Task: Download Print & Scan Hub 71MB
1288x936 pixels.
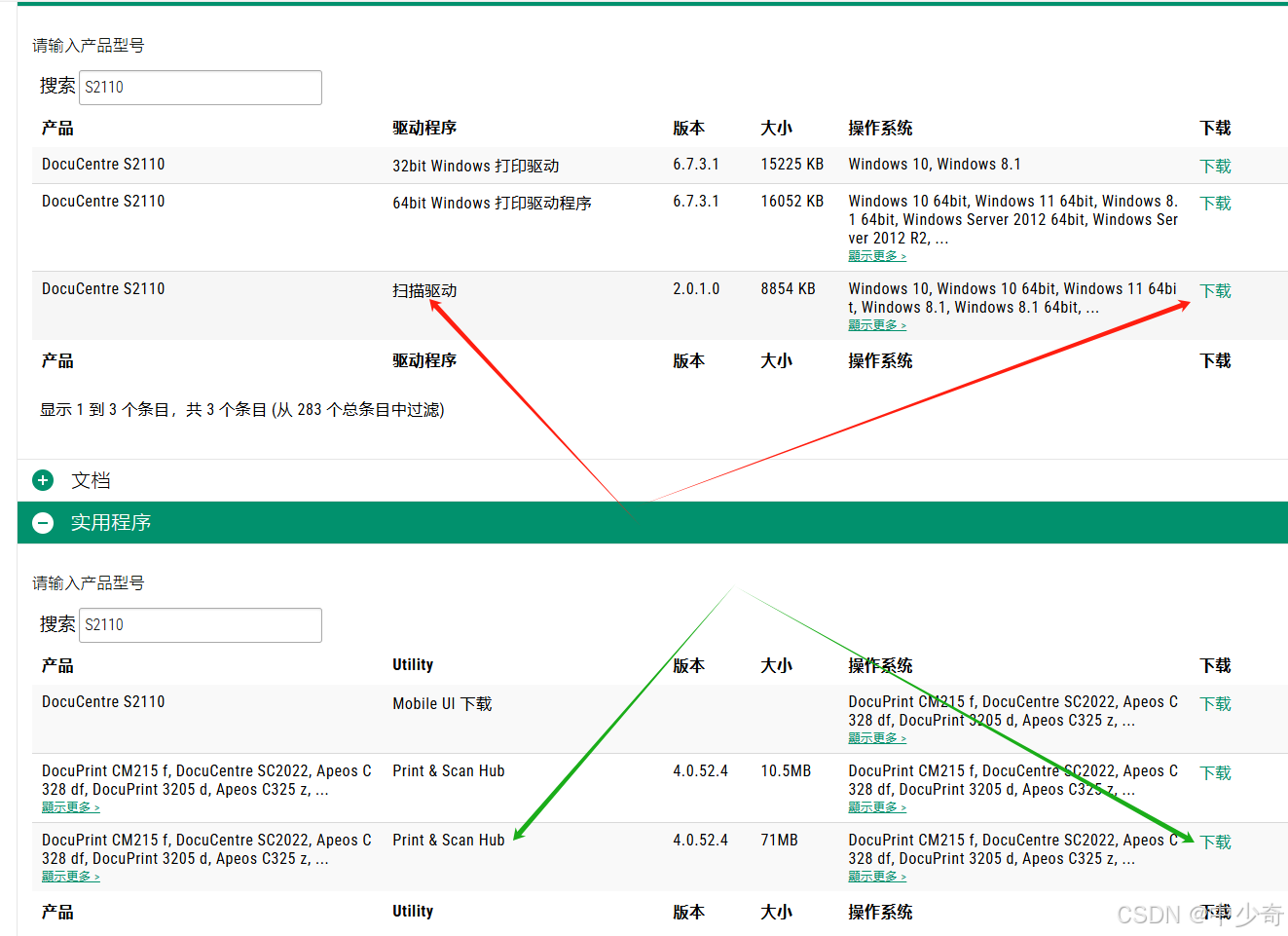Action: tap(1215, 842)
